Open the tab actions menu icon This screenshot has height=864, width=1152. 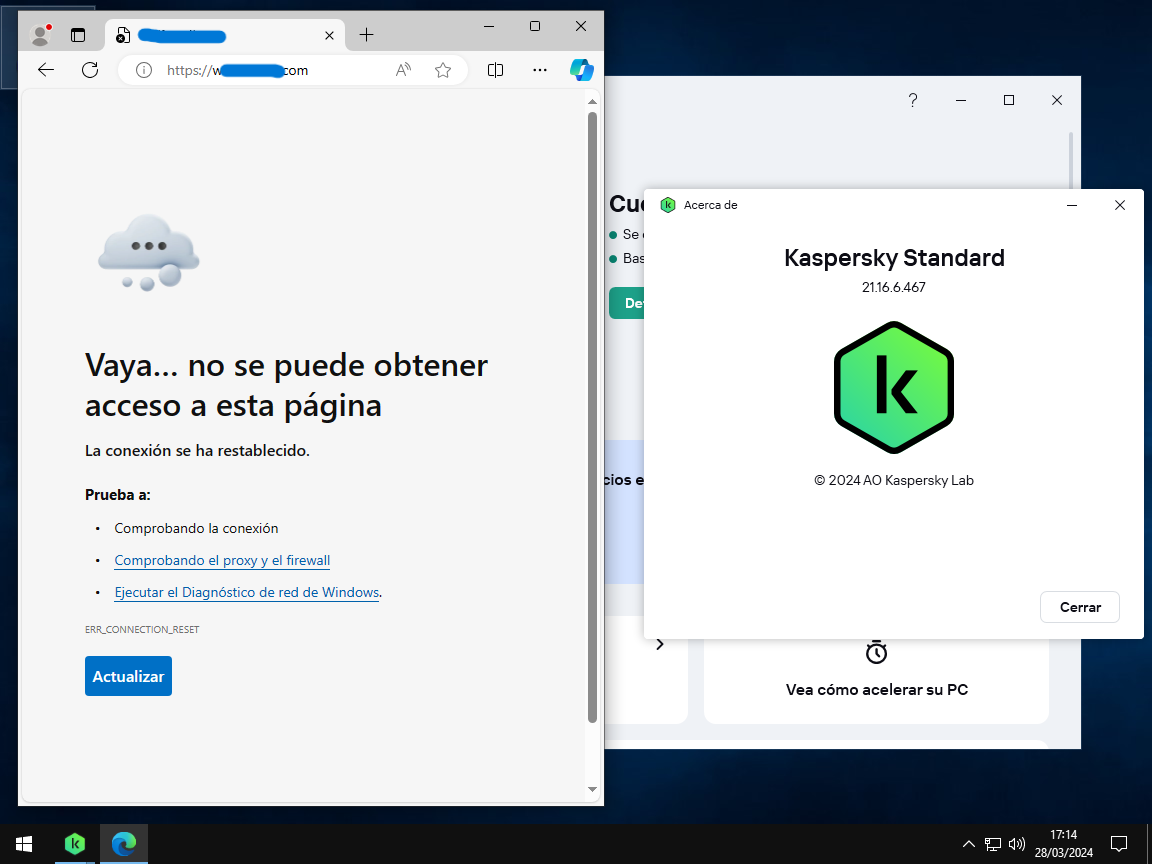(78, 35)
